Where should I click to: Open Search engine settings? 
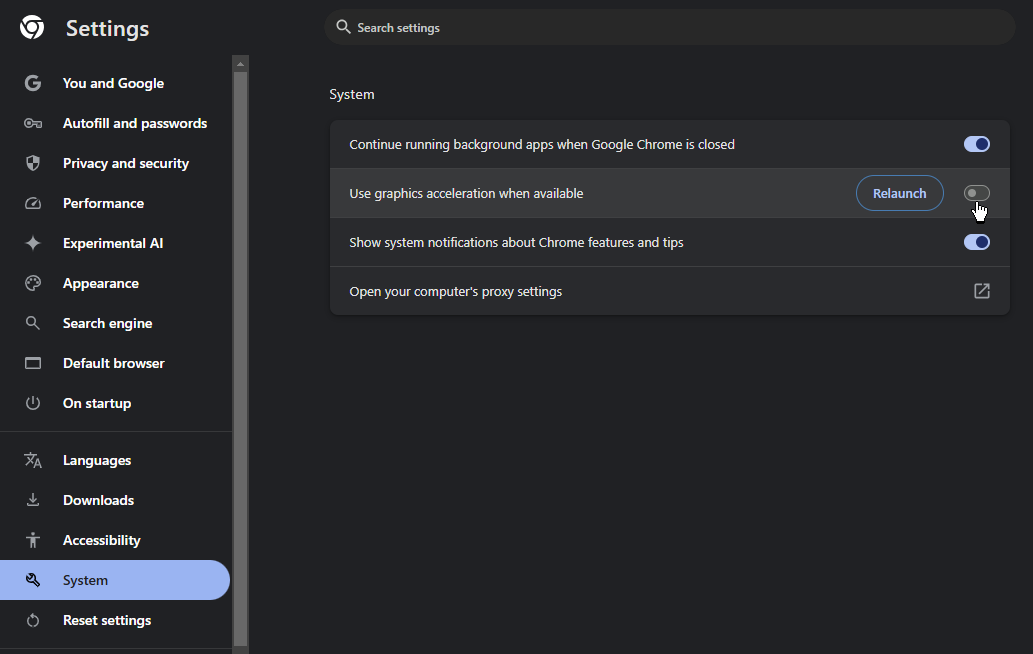click(115, 323)
